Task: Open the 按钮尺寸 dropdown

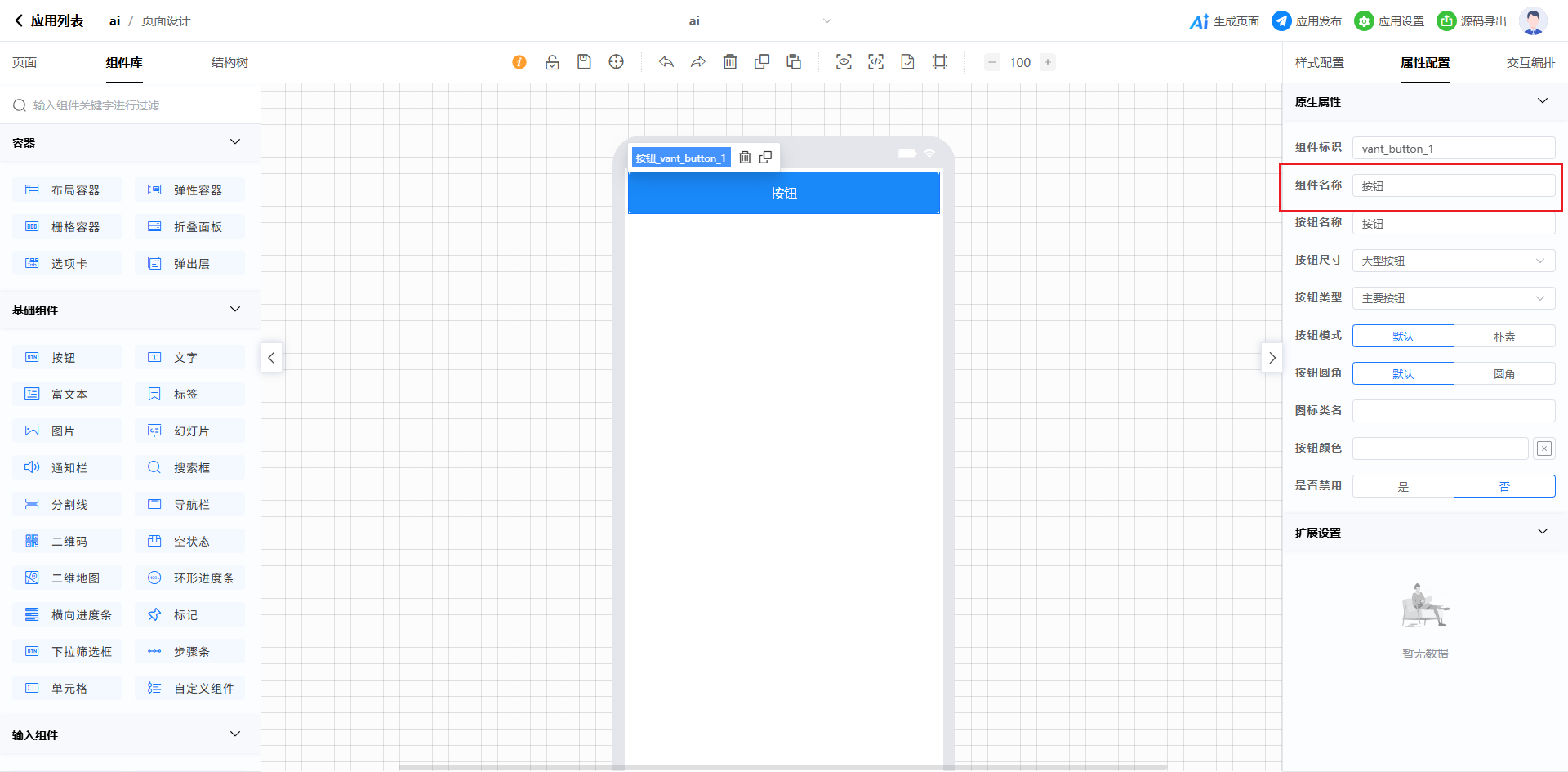Action: (x=1454, y=261)
